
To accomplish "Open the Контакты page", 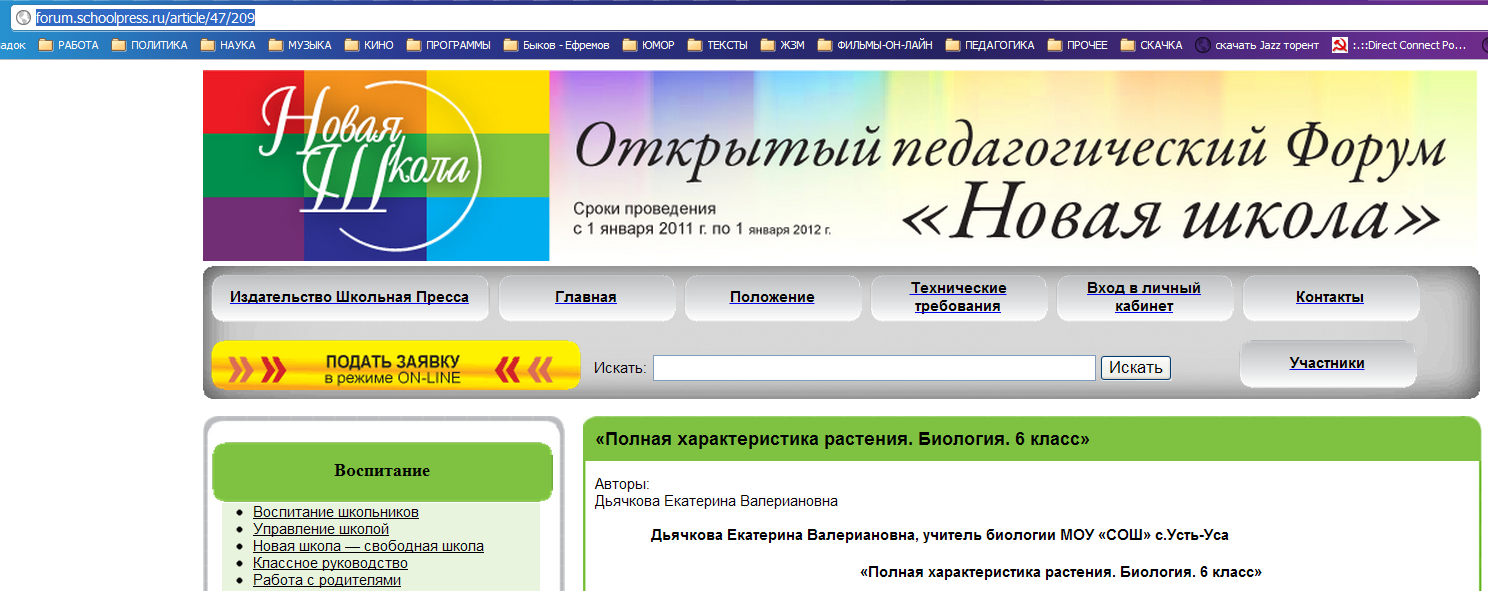I will [1330, 297].
